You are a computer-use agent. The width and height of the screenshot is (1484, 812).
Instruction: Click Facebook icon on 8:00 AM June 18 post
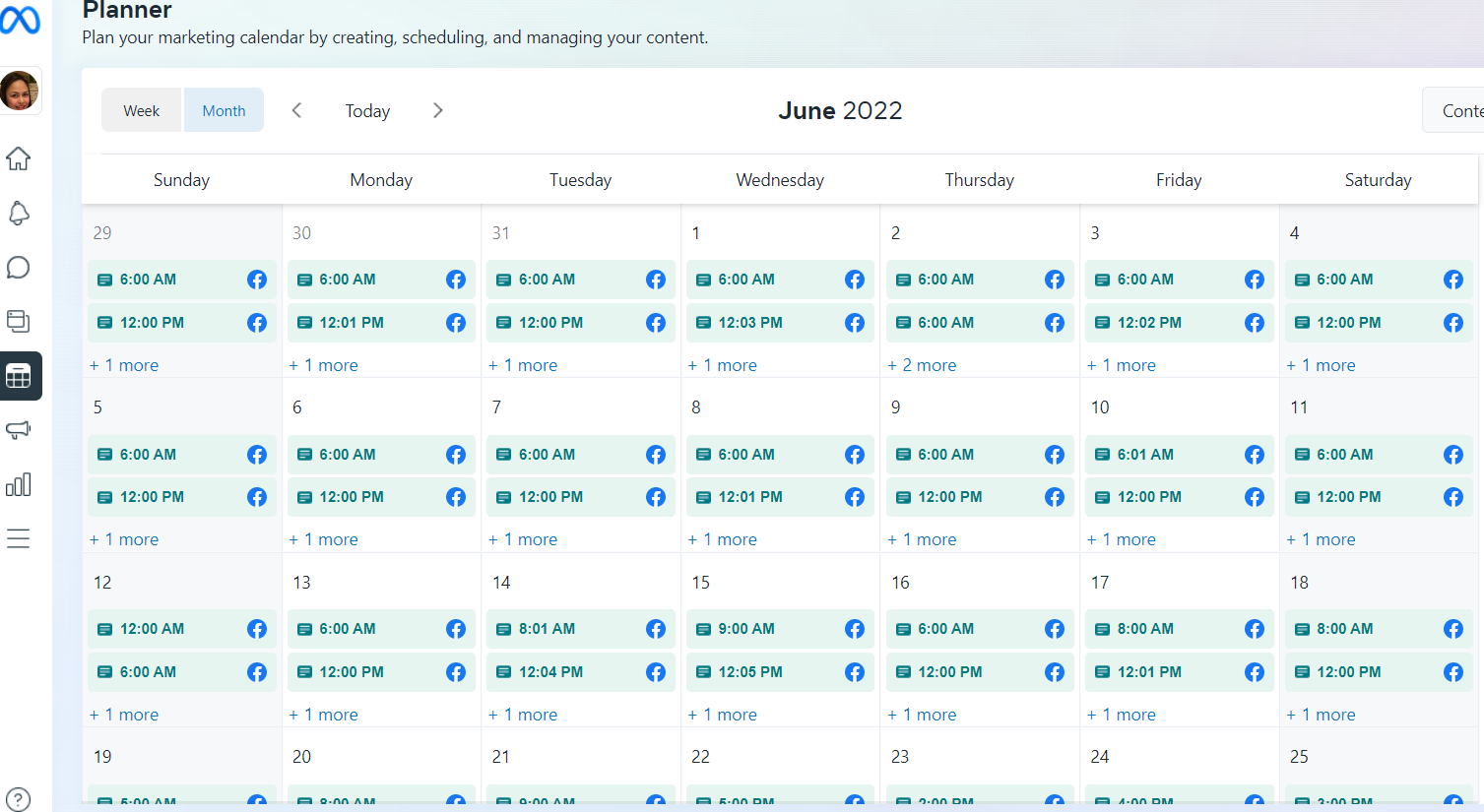(x=1453, y=629)
